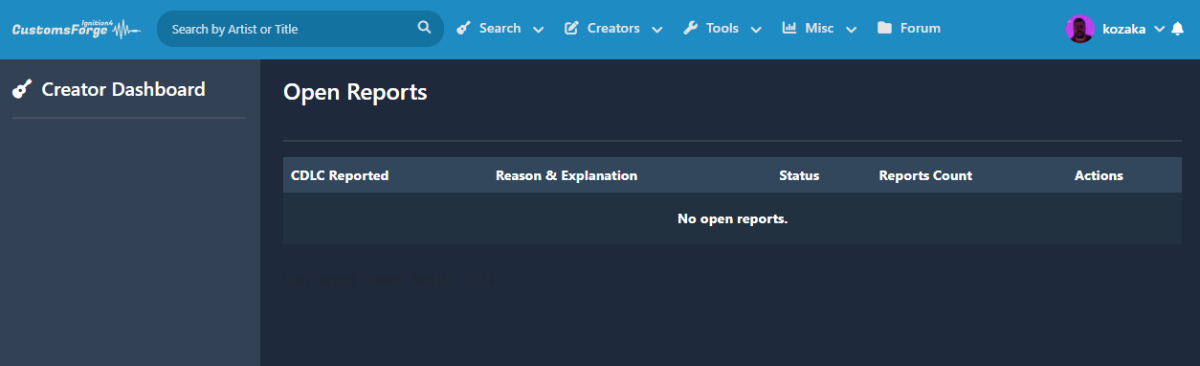Click the pencil edit icon beside Creators
Image resolution: width=1200 pixels, height=366 pixels.
(571, 28)
